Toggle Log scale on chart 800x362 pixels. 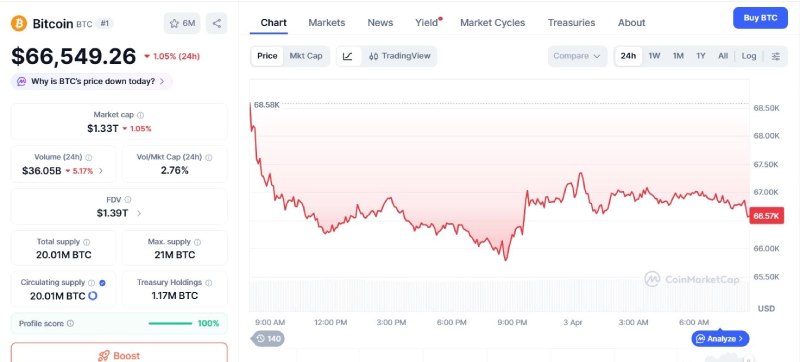point(748,56)
